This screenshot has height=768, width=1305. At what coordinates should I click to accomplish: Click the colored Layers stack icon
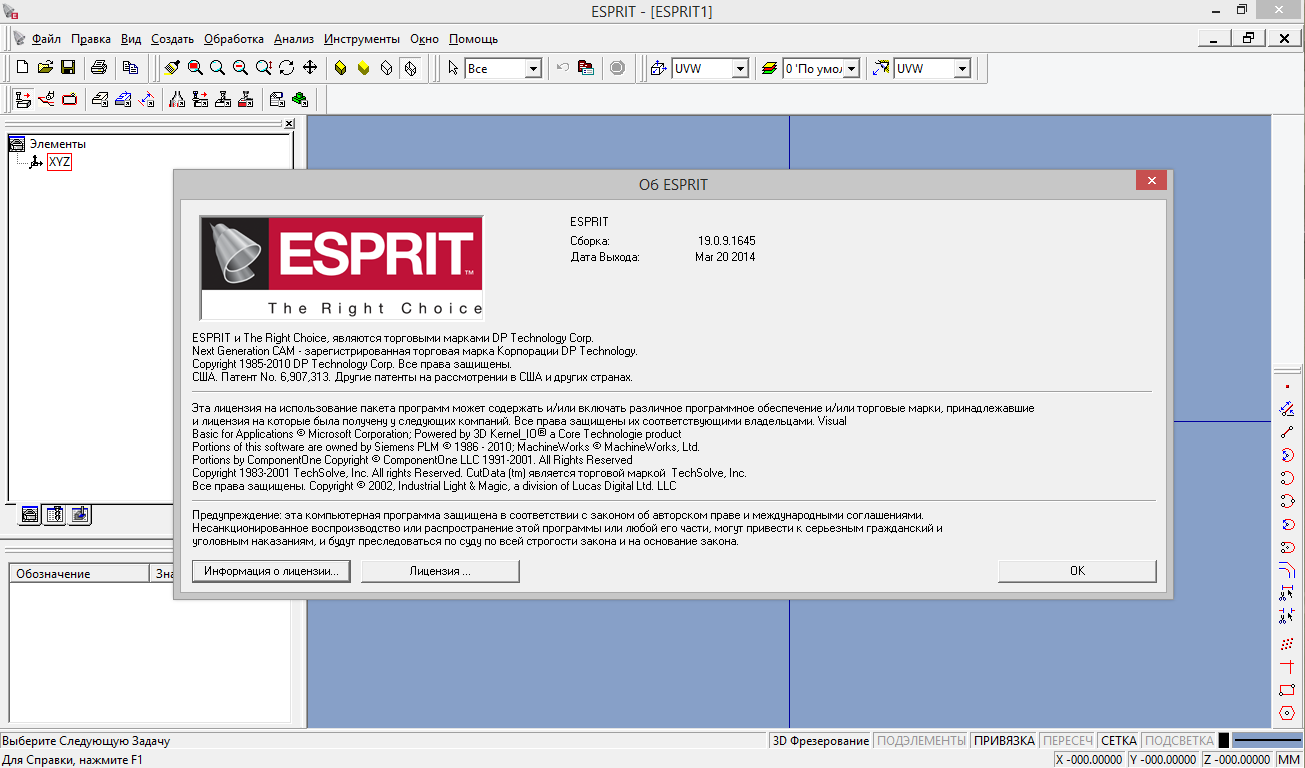[x=769, y=68]
